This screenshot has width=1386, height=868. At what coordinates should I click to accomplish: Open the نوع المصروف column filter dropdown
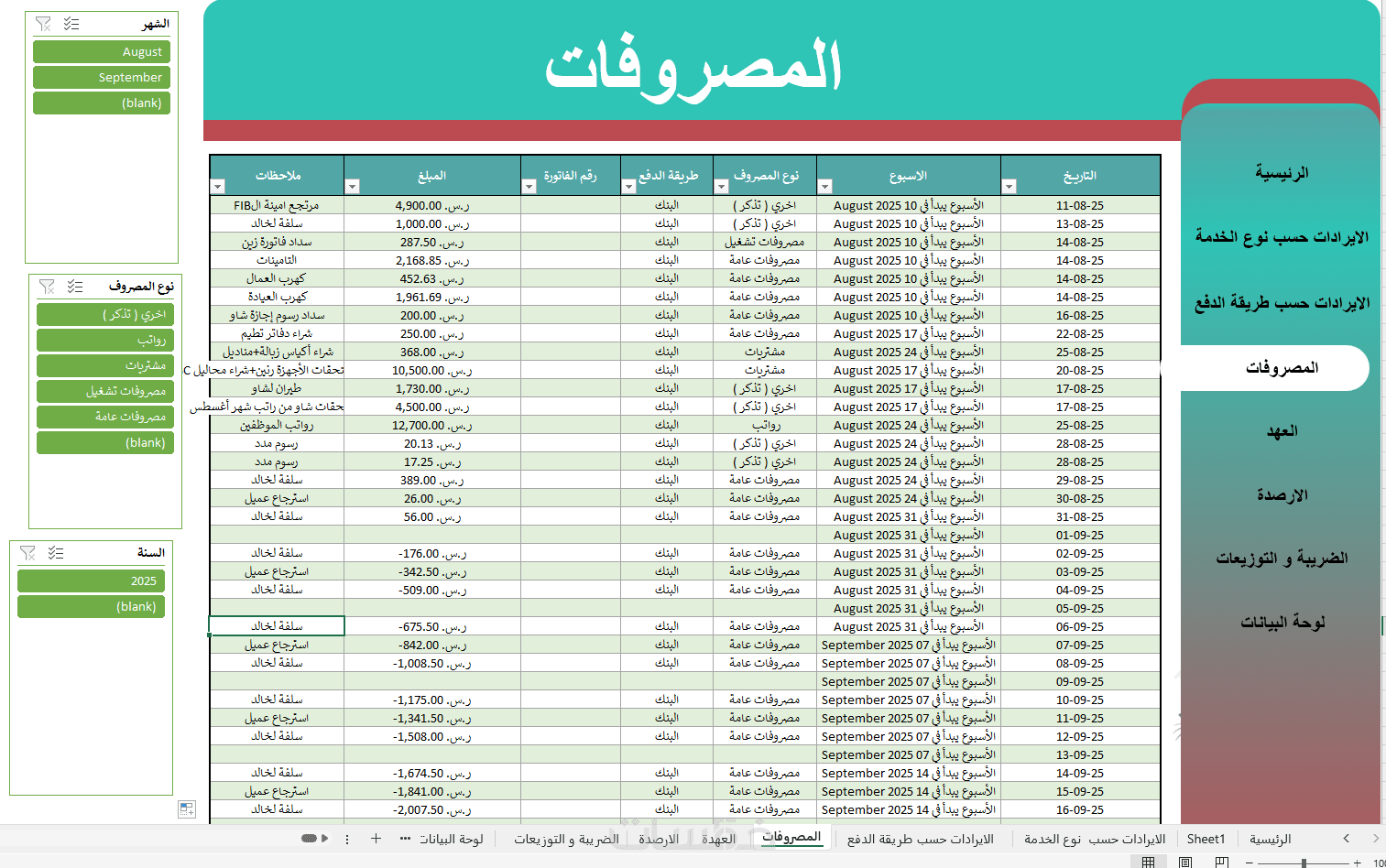[721, 186]
